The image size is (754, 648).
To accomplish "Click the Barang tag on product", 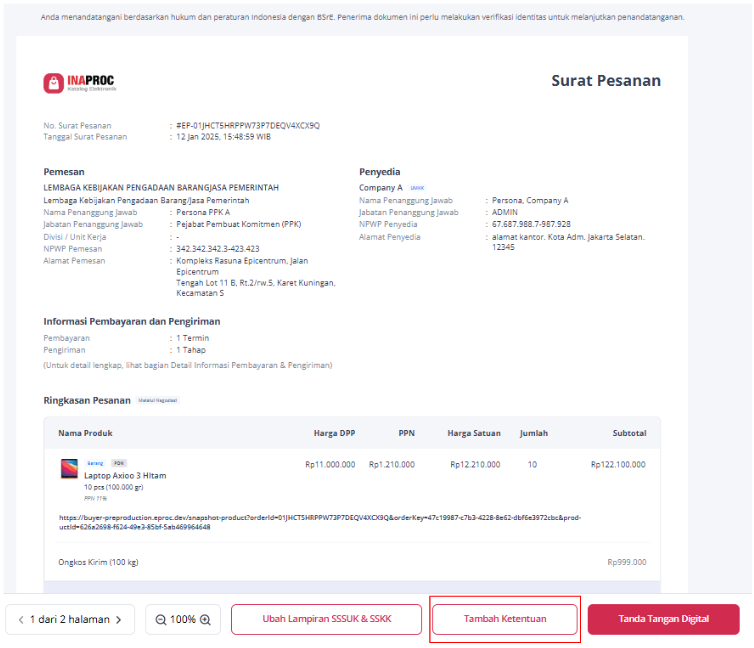I will pyautogui.click(x=95, y=463).
